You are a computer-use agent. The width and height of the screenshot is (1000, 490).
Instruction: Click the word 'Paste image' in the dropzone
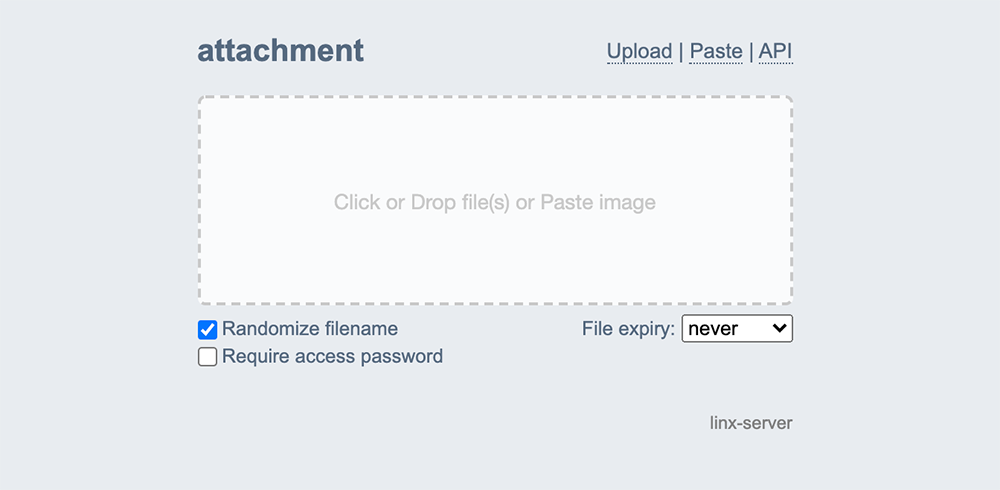tap(598, 202)
